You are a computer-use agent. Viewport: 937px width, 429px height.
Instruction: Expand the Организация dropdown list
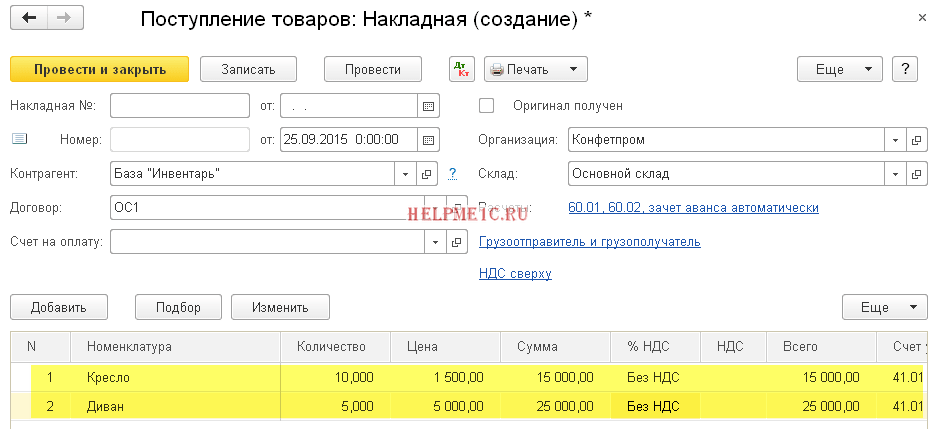tap(894, 139)
